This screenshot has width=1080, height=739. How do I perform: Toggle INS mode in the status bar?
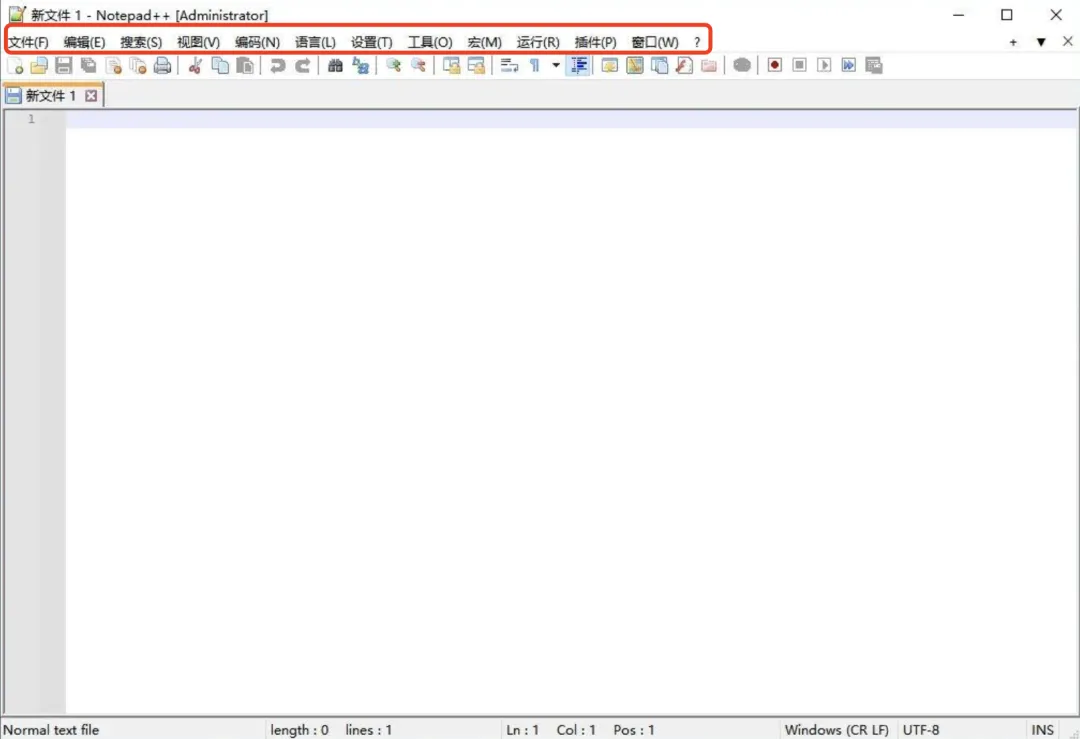coord(1042,730)
